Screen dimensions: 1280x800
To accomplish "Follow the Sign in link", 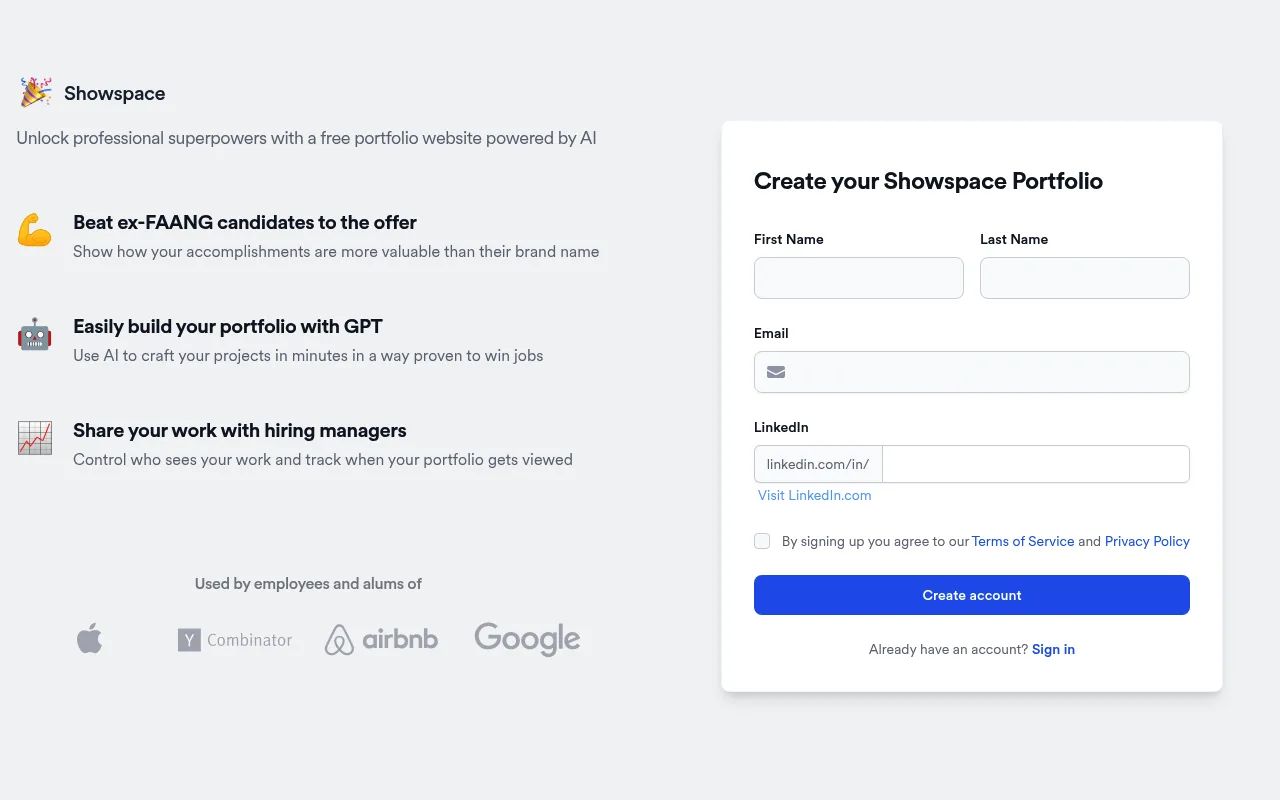I will pos(1053,649).
